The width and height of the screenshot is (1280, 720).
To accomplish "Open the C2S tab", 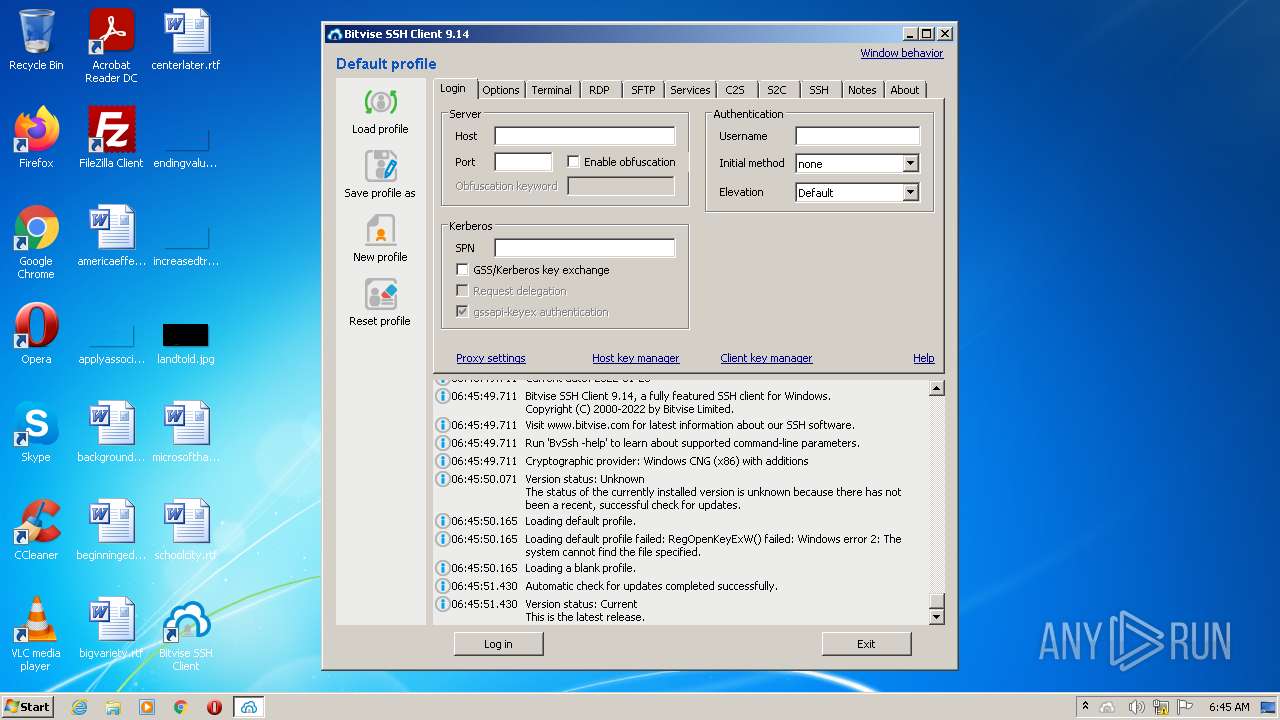I will pyautogui.click(x=735, y=90).
